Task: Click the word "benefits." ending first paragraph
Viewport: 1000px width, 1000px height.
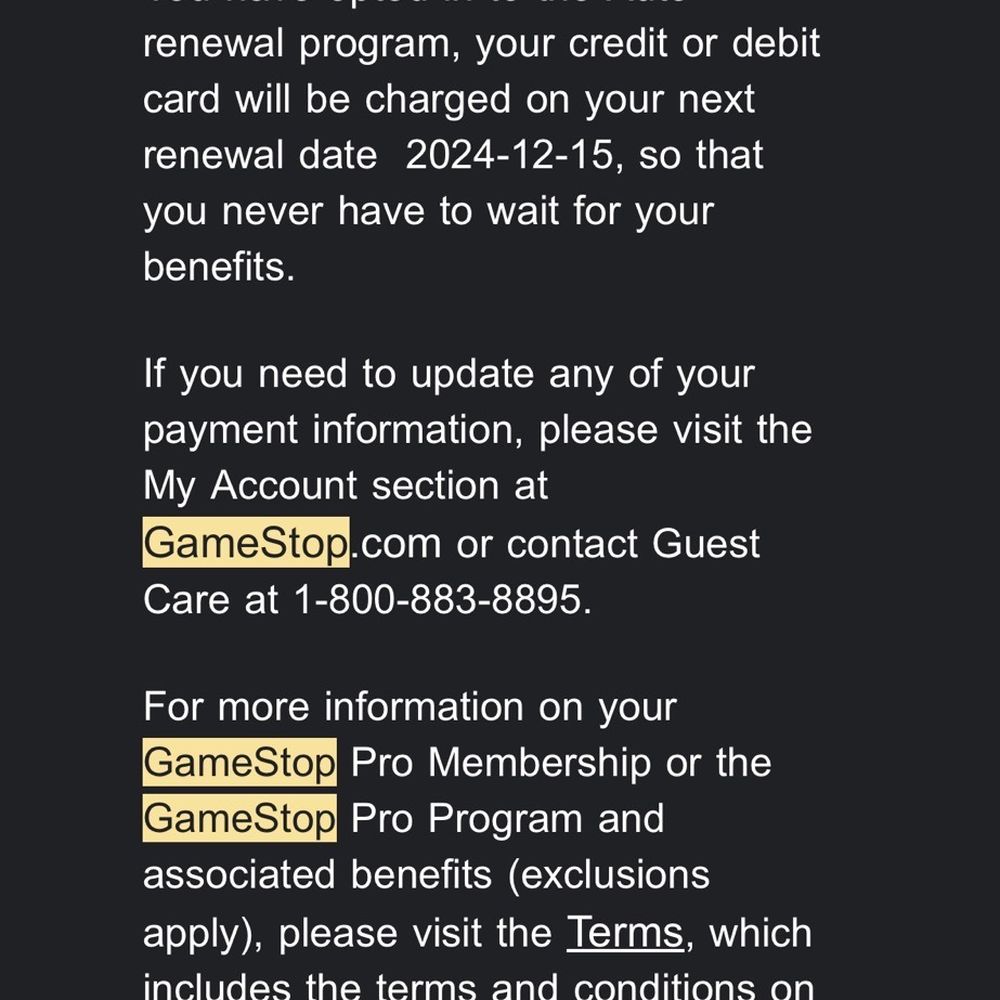Action: [219, 267]
